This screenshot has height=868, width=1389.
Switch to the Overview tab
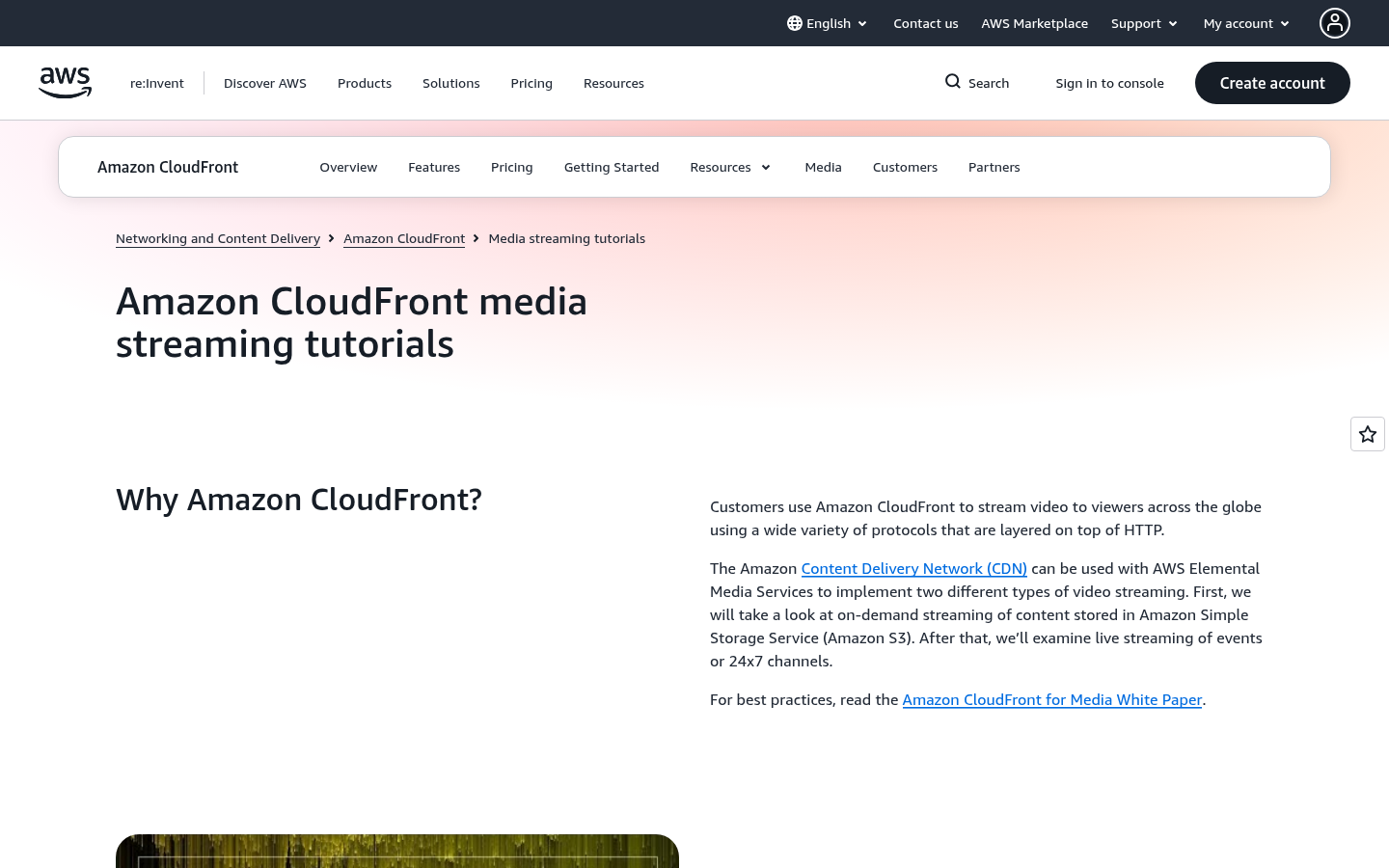coord(348,167)
